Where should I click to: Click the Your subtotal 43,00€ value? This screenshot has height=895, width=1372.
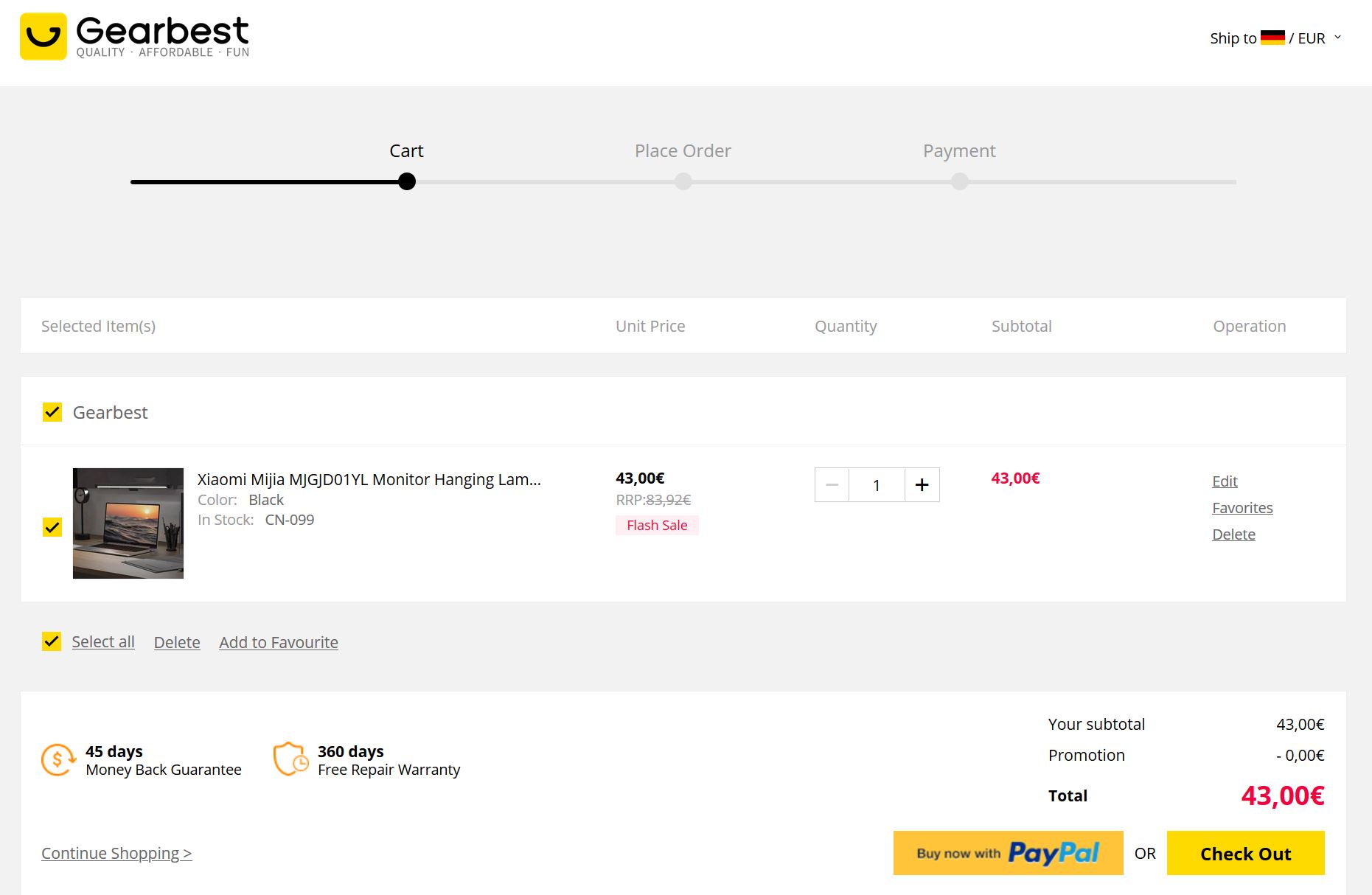click(1300, 724)
